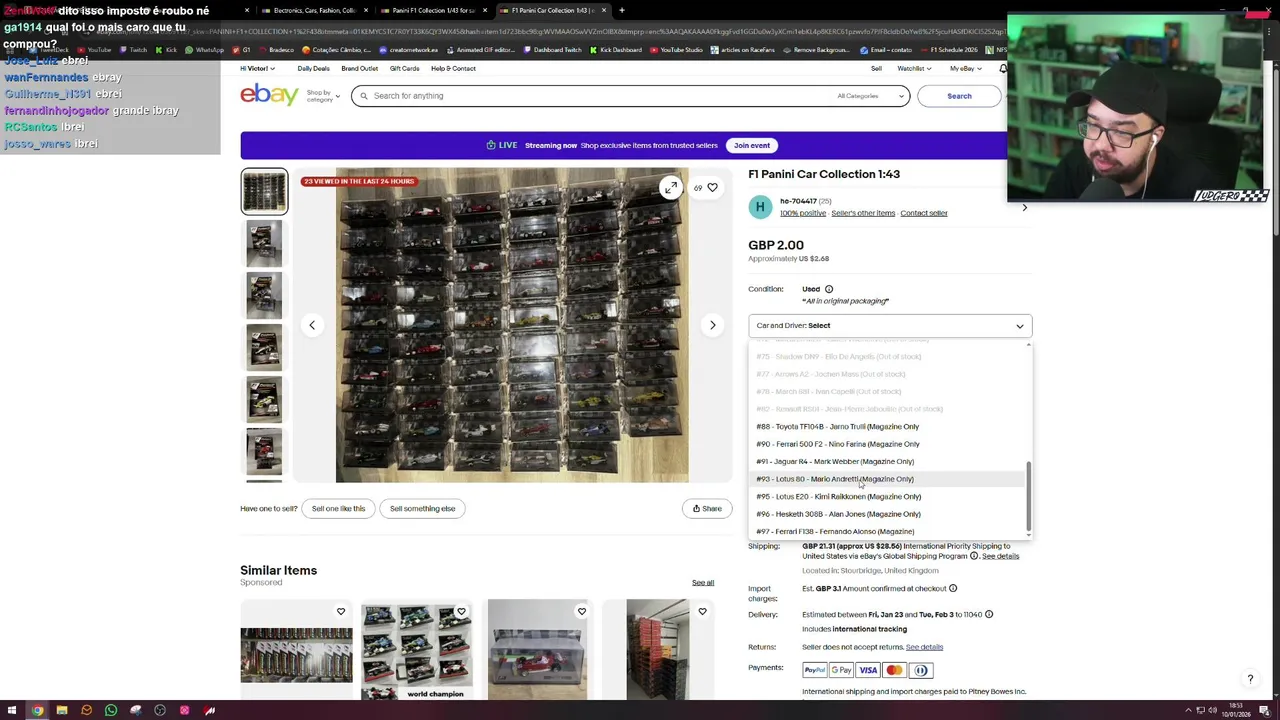Click the Join event button

point(752,145)
